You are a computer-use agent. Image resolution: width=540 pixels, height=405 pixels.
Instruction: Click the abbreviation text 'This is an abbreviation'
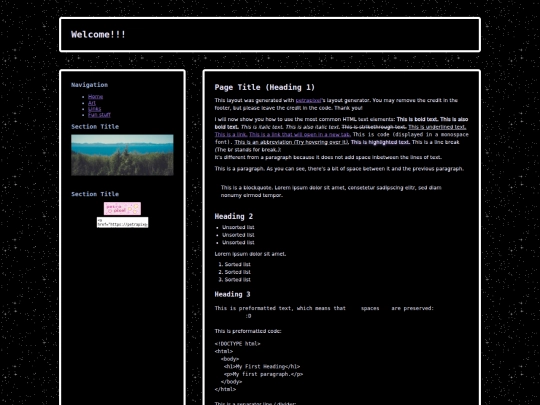(x=292, y=142)
